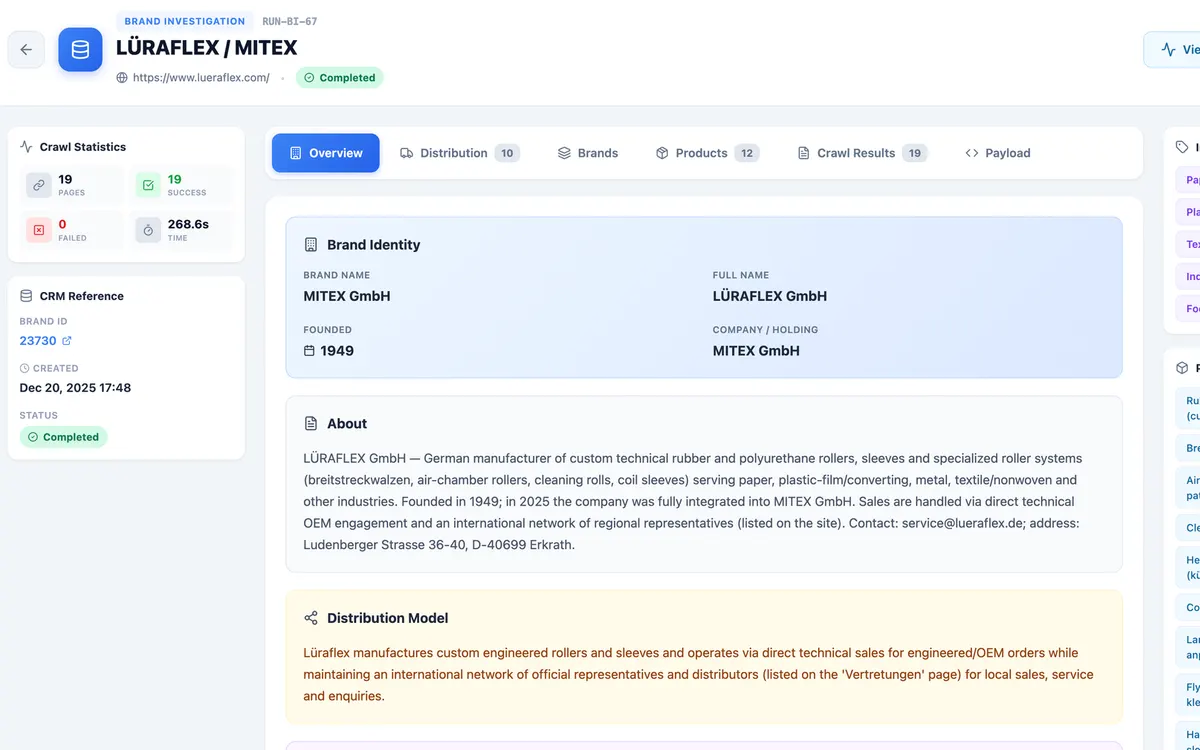Select the 0 FAILED statistic

click(72, 230)
